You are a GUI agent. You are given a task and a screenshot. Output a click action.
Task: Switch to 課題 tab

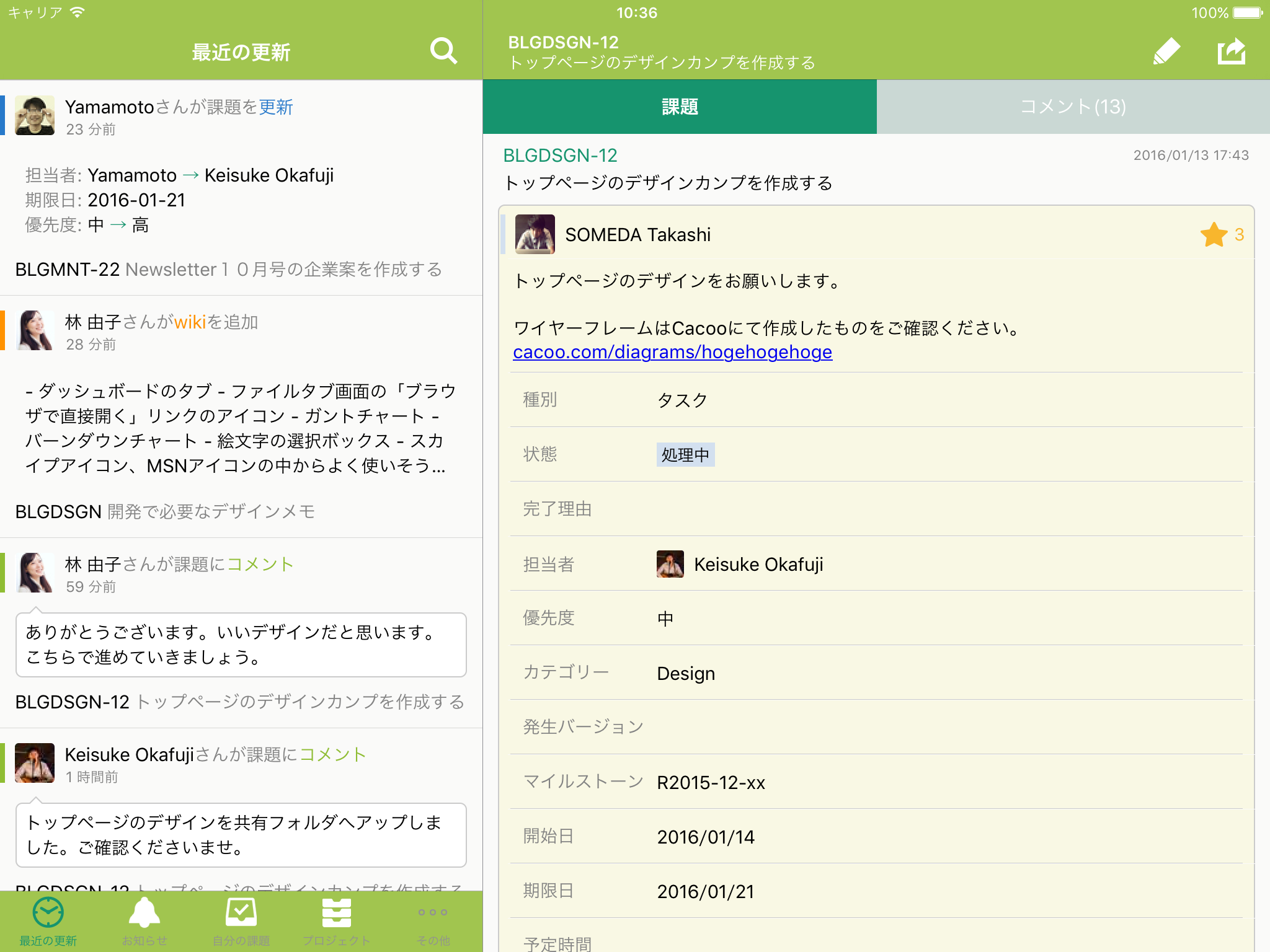click(680, 107)
